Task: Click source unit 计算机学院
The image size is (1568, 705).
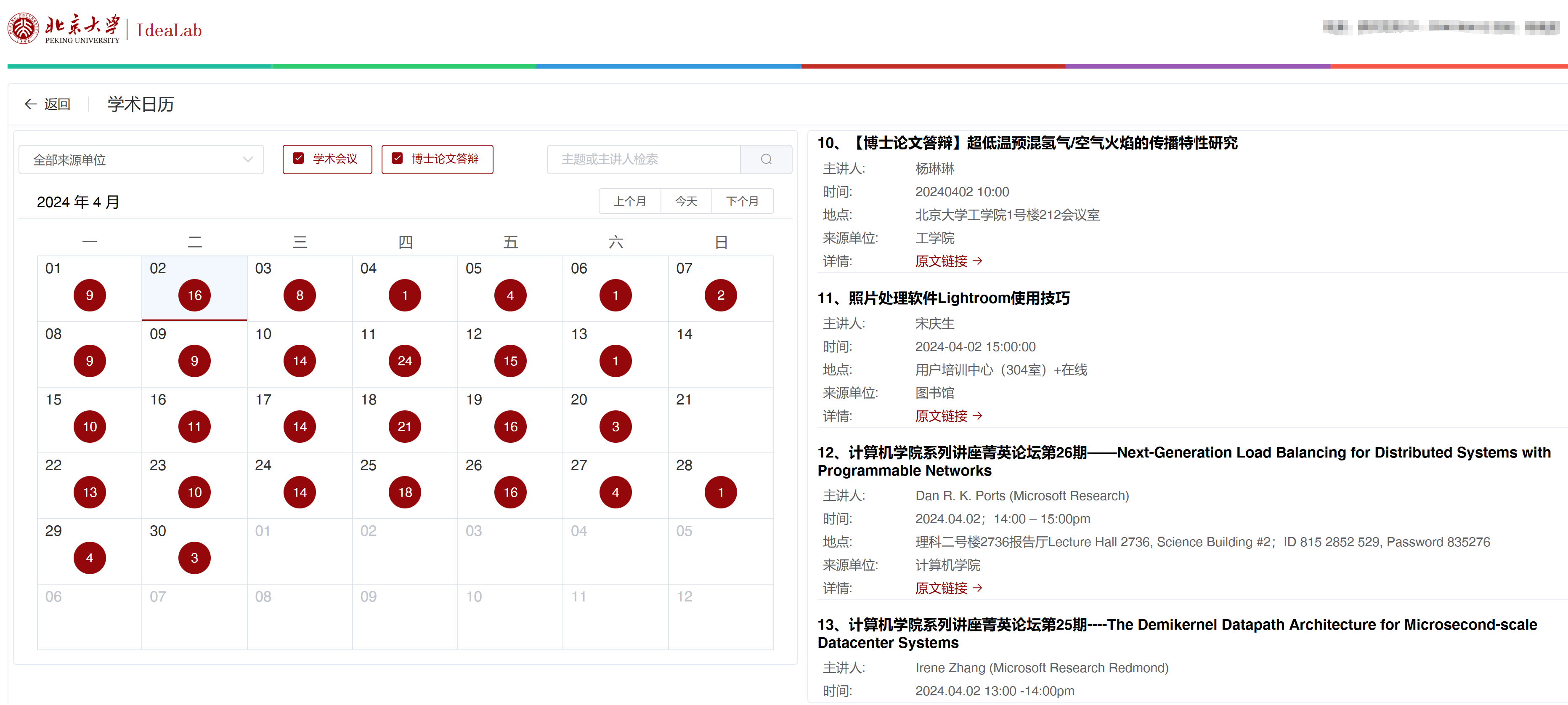Action: pyautogui.click(x=948, y=565)
